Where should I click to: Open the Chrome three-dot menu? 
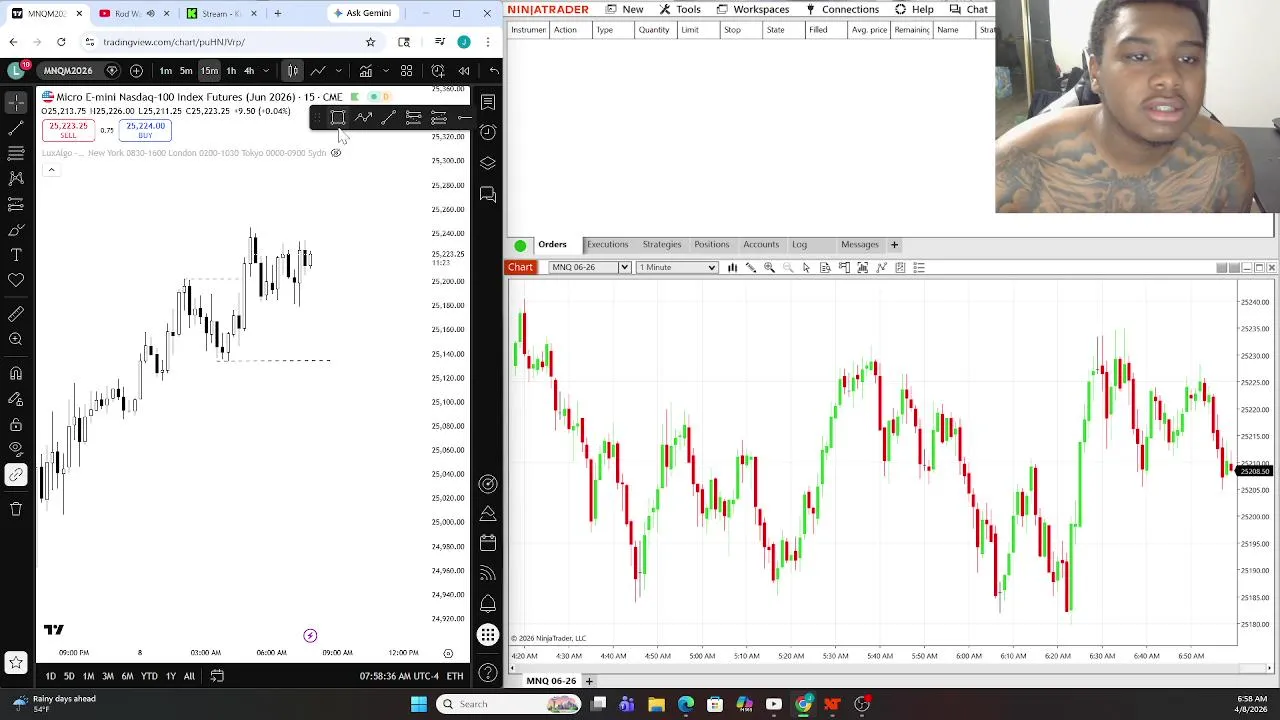click(x=487, y=42)
